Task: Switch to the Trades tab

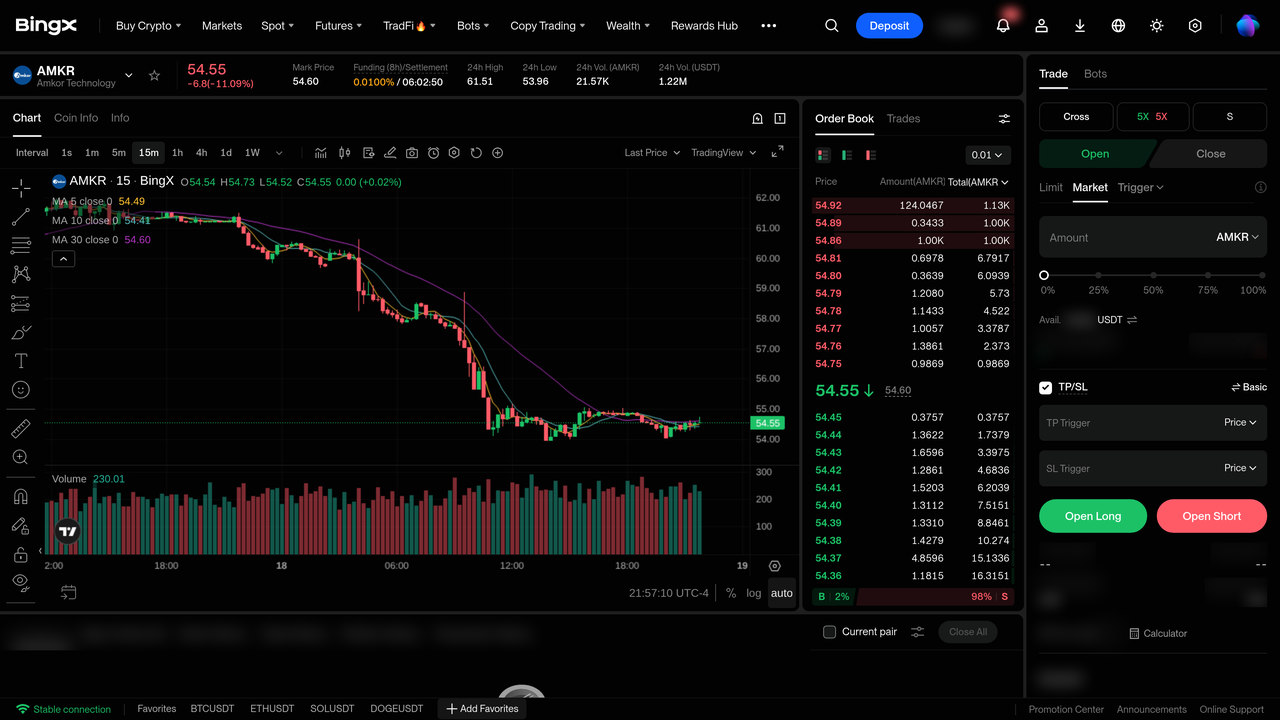Action: (x=903, y=119)
